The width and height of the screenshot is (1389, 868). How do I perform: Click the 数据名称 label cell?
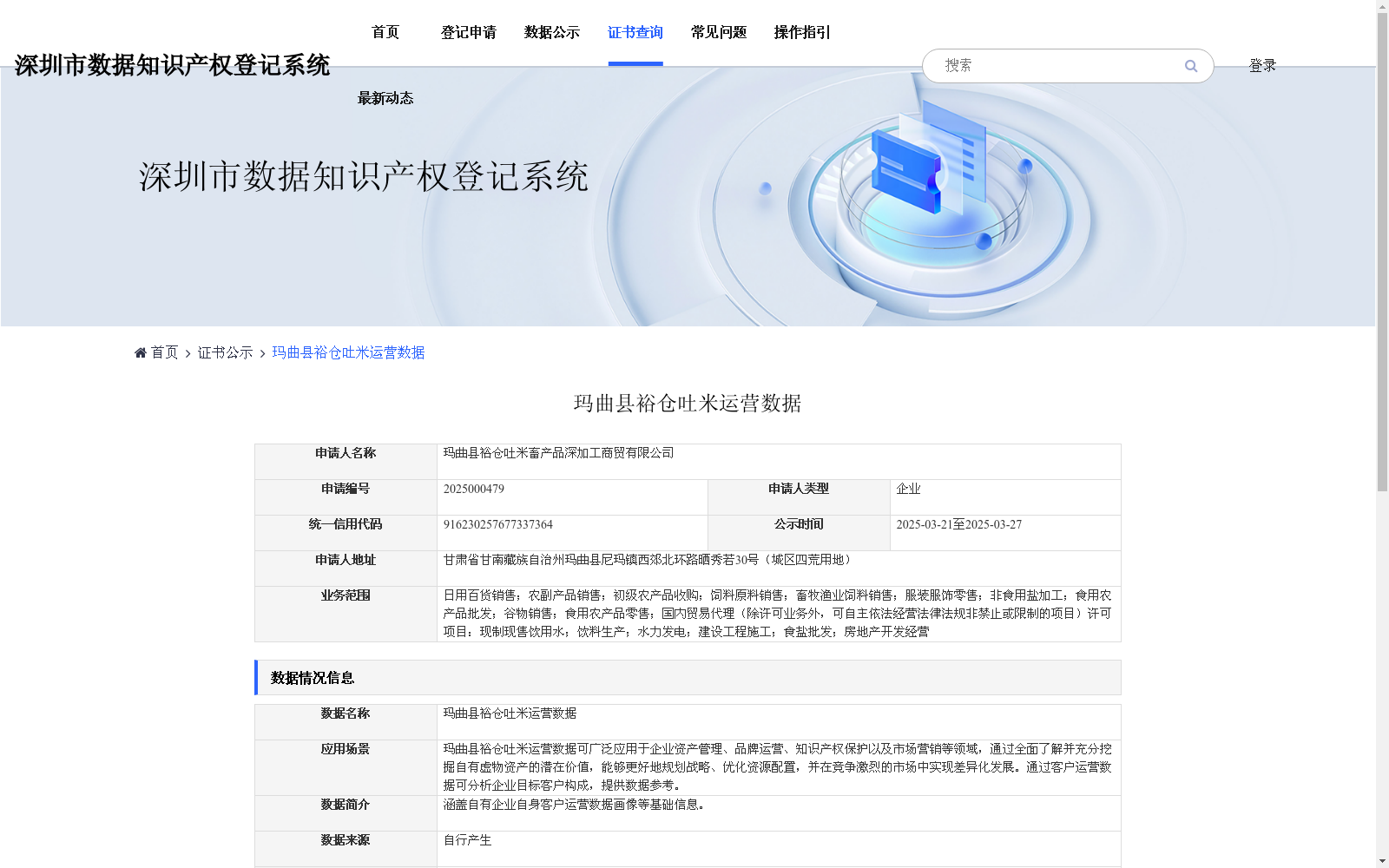pyautogui.click(x=346, y=722)
